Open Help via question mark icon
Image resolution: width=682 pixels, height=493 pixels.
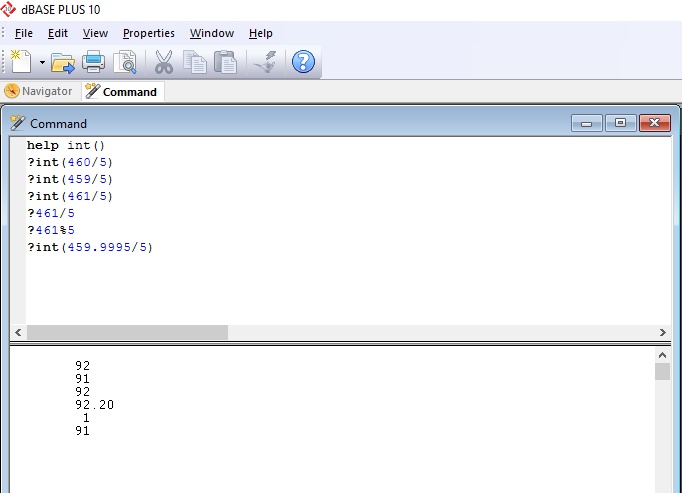coord(303,62)
